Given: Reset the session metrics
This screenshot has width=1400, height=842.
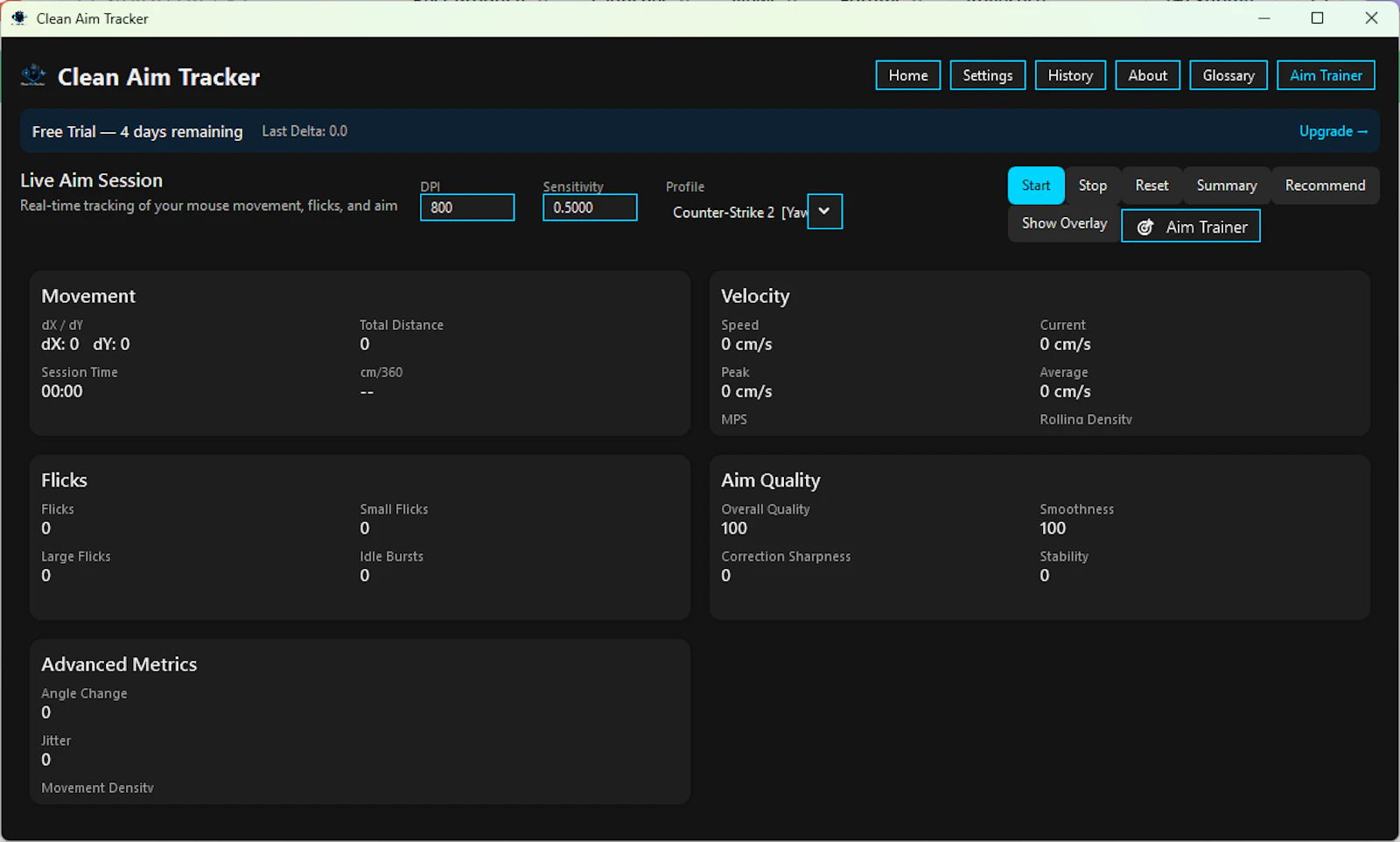Looking at the screenshot, I should (x=1151, y=186).
